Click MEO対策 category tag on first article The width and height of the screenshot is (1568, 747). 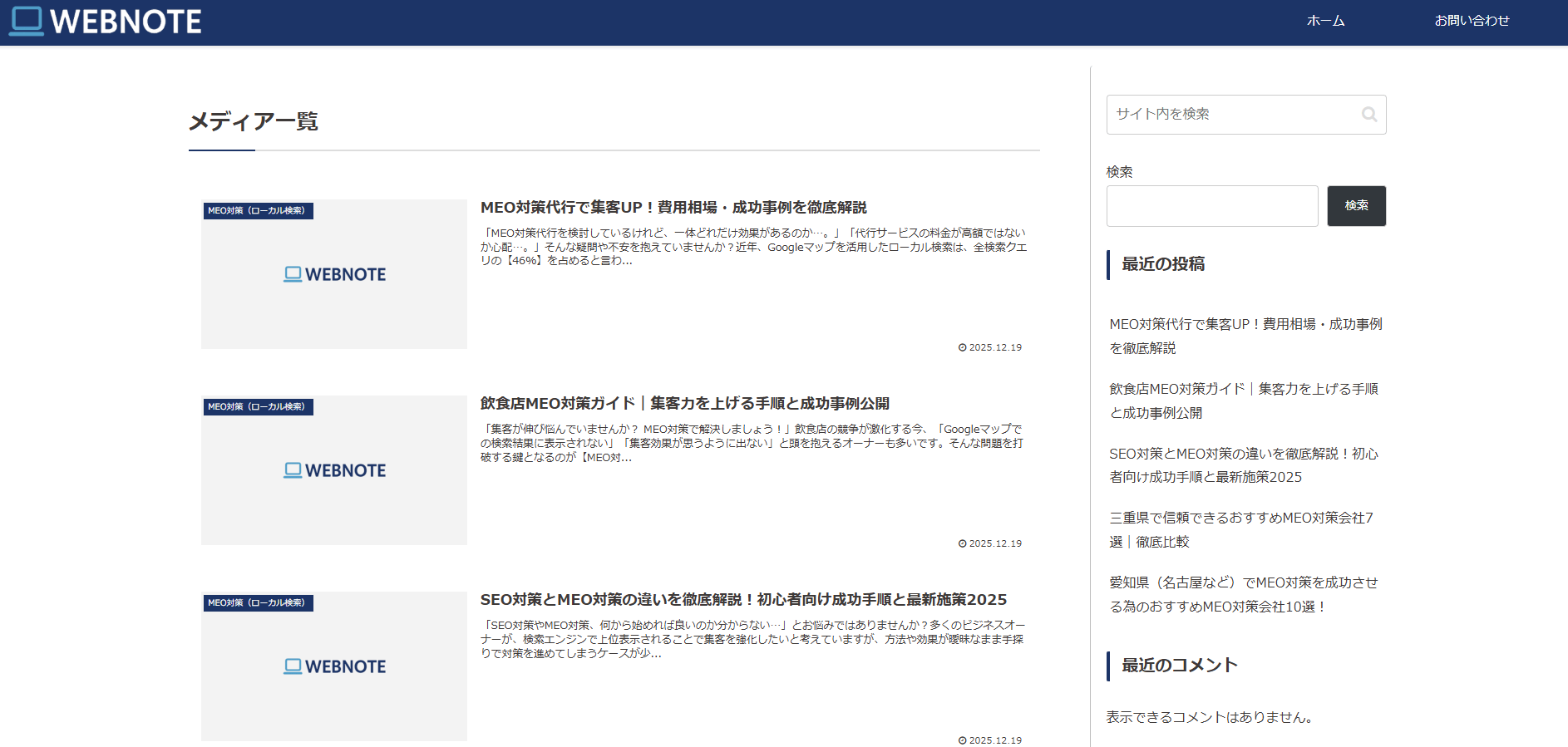pos(257,211)
